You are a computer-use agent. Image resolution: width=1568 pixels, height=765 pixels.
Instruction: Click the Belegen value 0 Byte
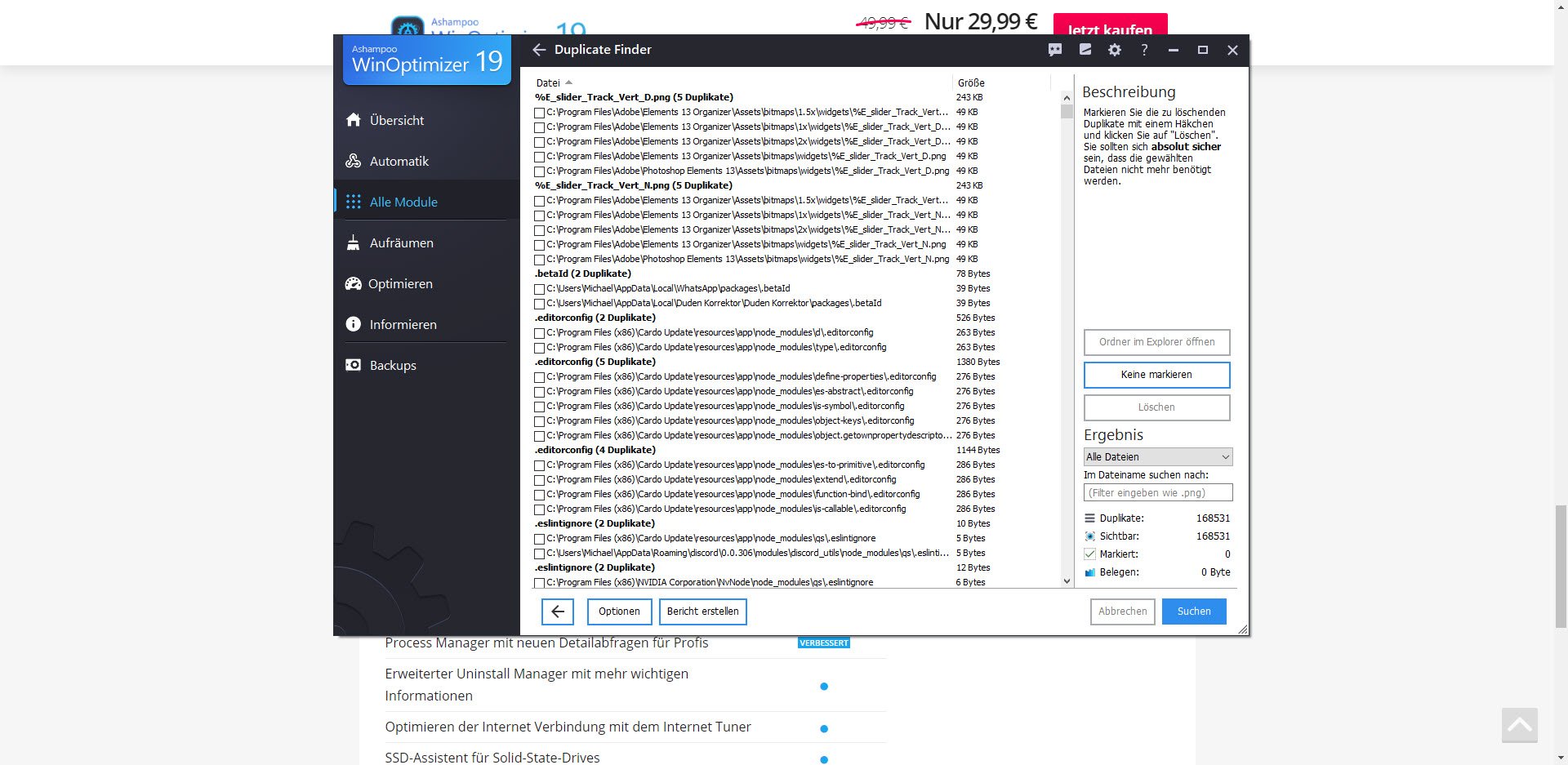coord(1215,572)
